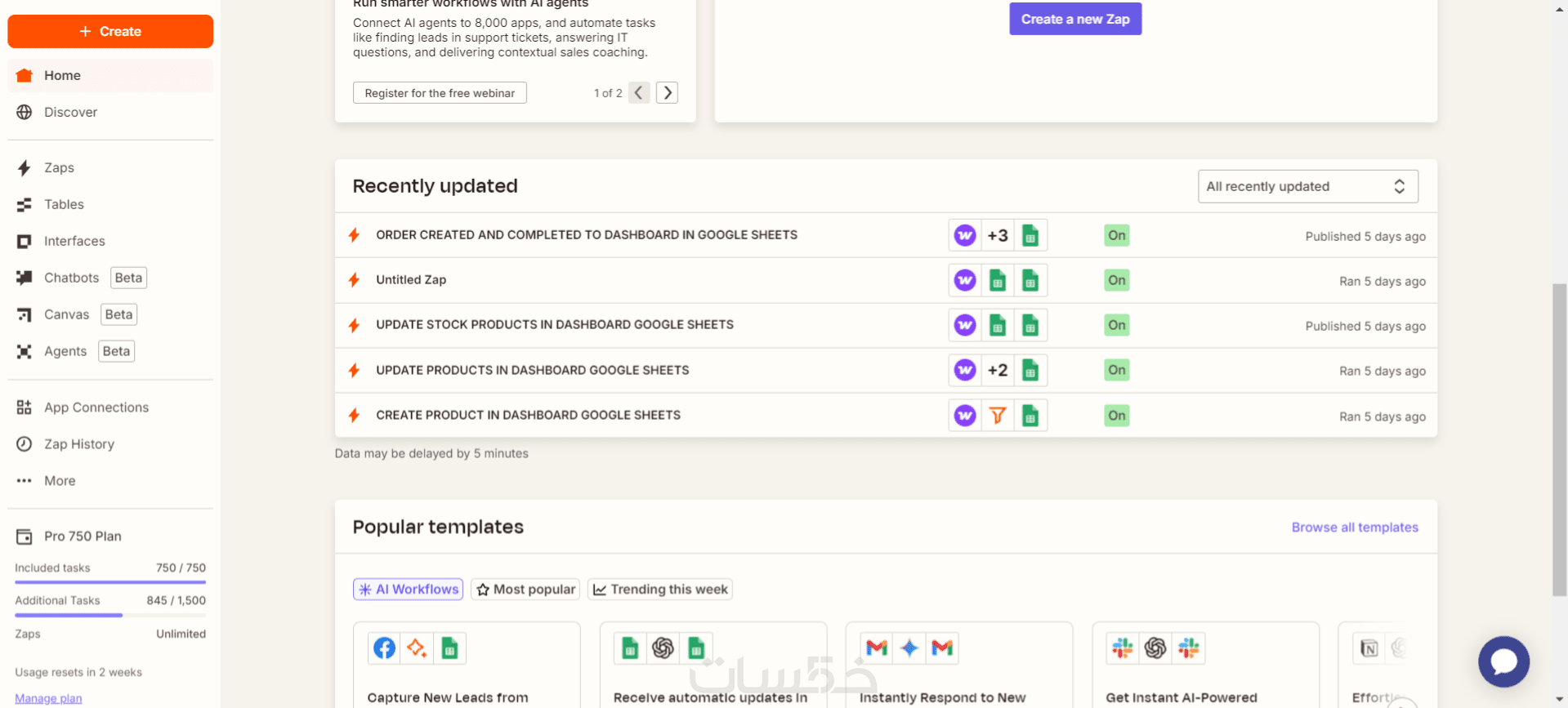Switch to Trending this week tab
The height and width of the screenshot is (708, 1568).
659,590
